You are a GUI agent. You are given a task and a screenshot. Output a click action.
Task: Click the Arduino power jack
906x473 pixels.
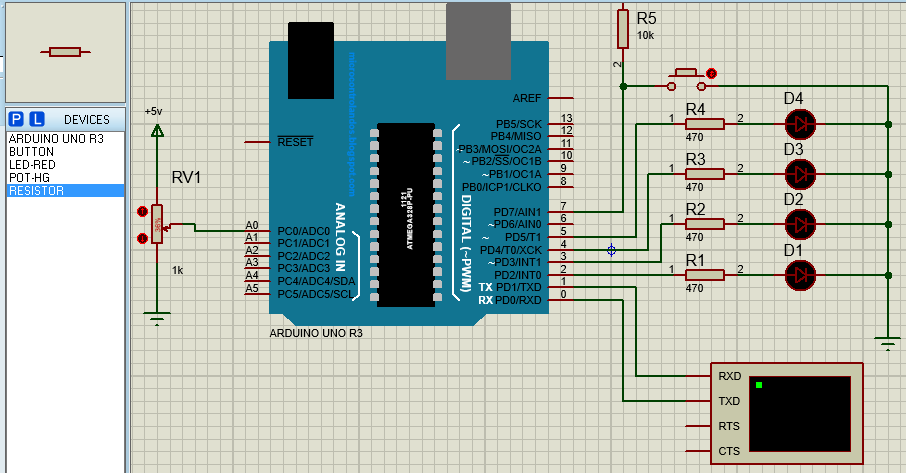311,61
